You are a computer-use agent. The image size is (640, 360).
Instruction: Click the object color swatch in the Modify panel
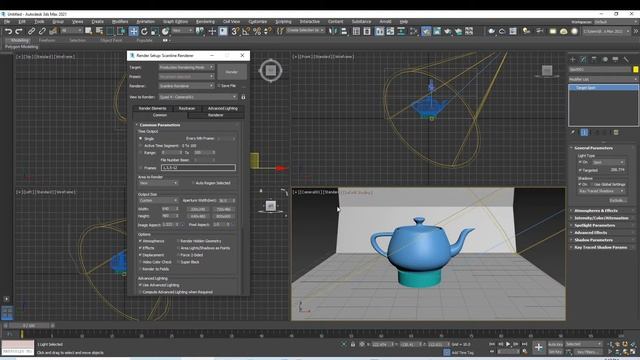(636, 70)
